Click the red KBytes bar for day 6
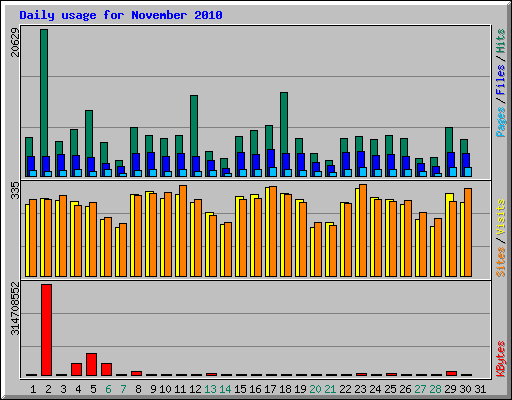The image size is (512, 400). coord(106,369)
